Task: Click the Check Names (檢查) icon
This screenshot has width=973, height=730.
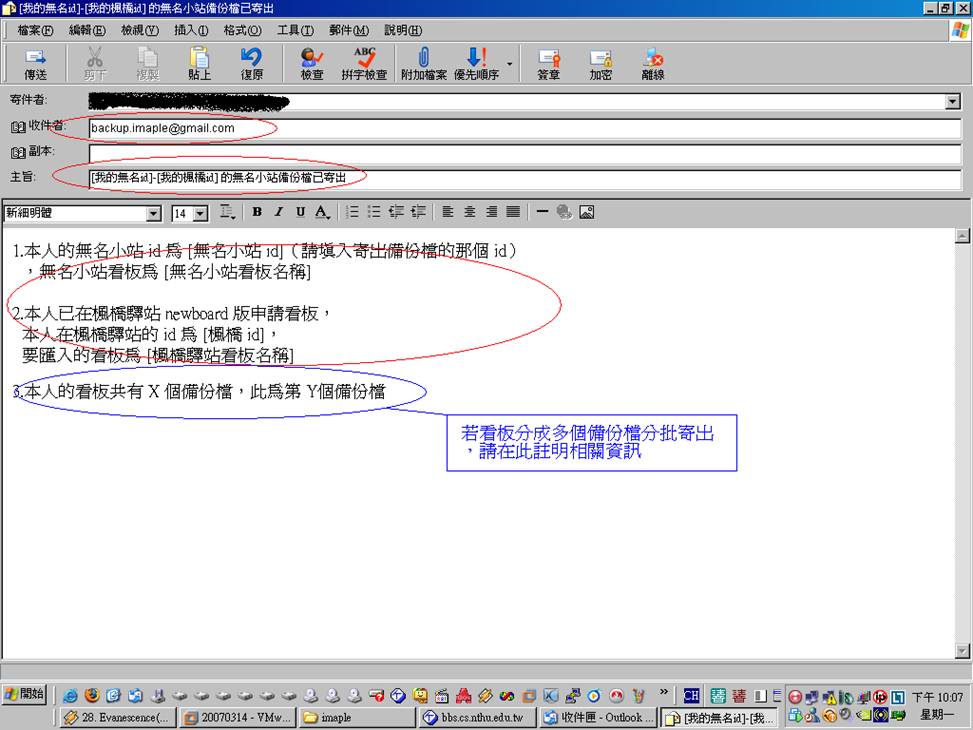Action: click(312, 64)
